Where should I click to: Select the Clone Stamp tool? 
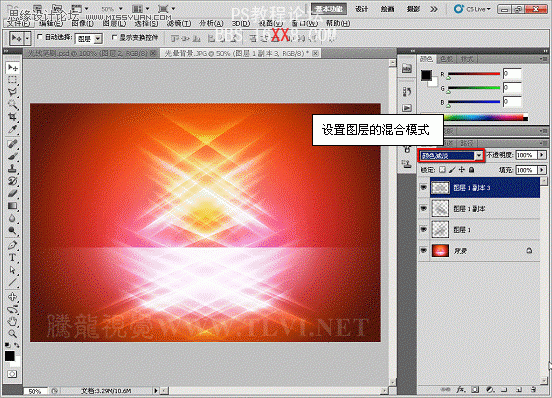click(13, 168)
